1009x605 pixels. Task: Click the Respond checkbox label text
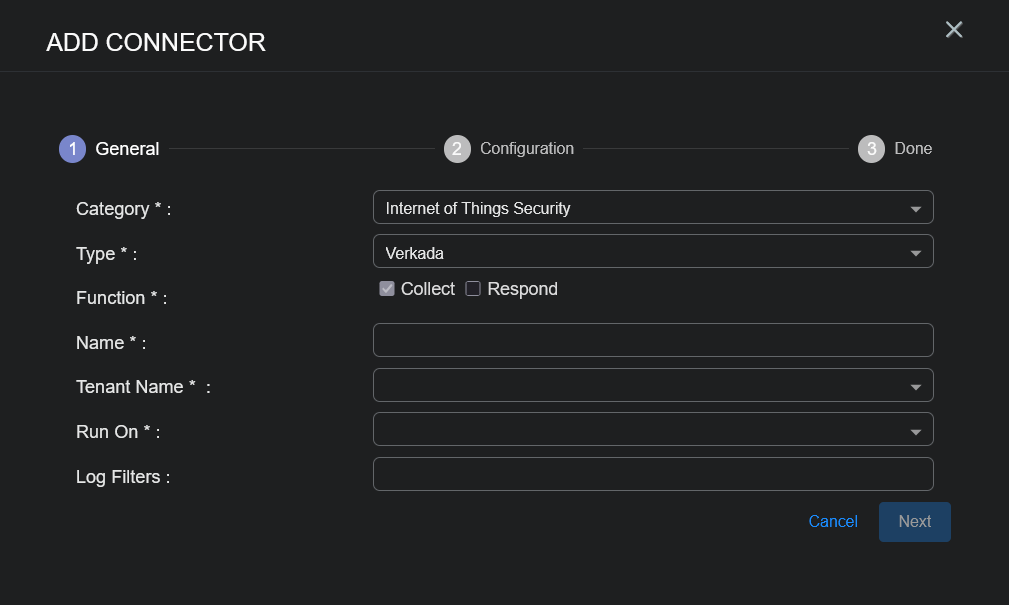[x=523, y=289]
